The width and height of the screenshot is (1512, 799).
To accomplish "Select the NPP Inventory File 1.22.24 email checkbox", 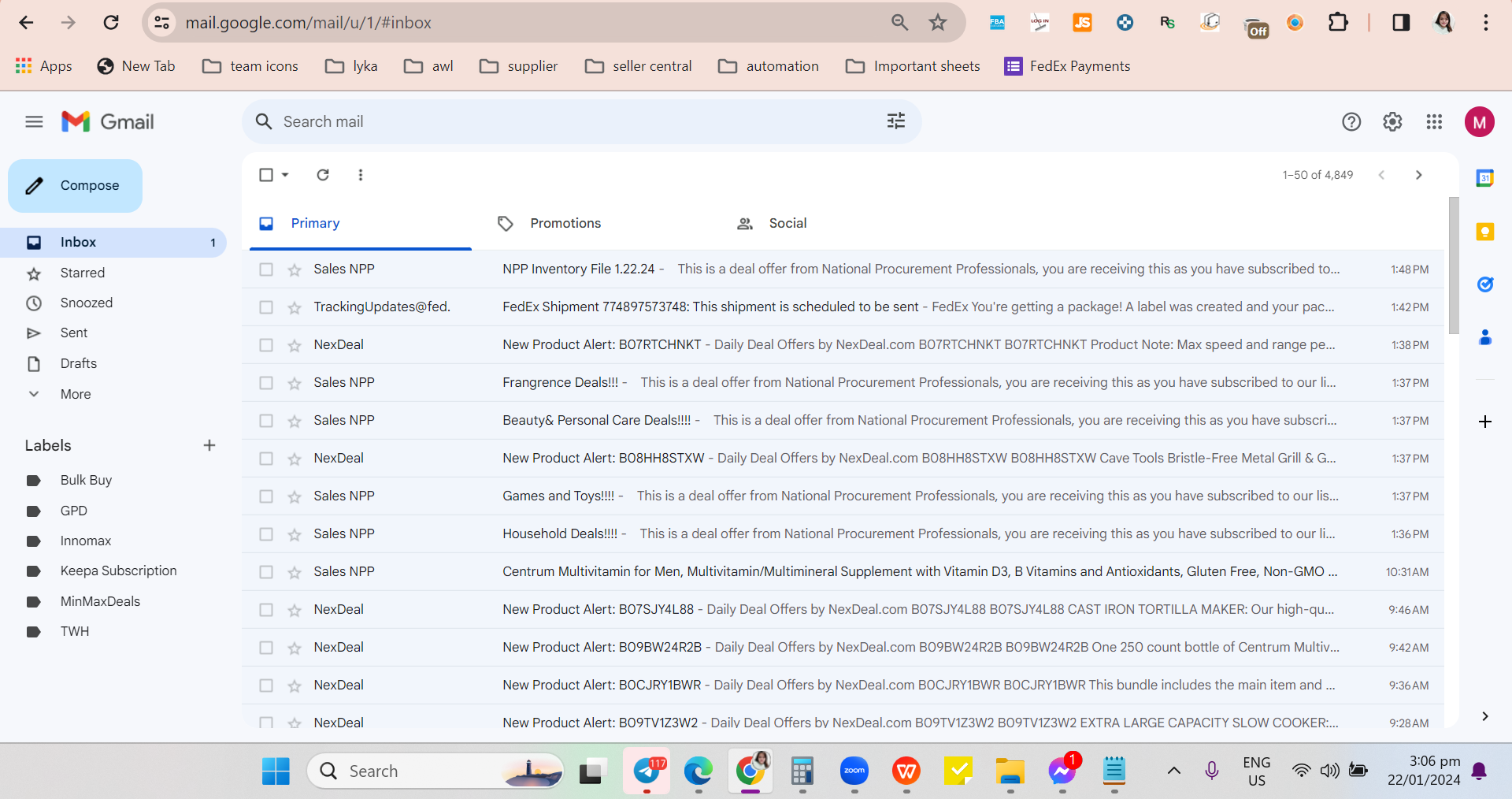I will click(266, 269).
